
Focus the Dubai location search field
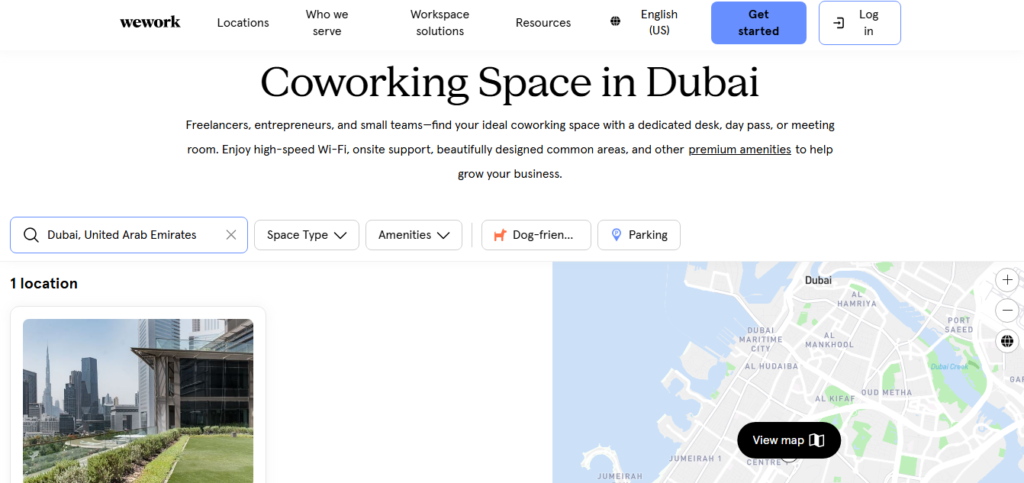tap(129, 235)
